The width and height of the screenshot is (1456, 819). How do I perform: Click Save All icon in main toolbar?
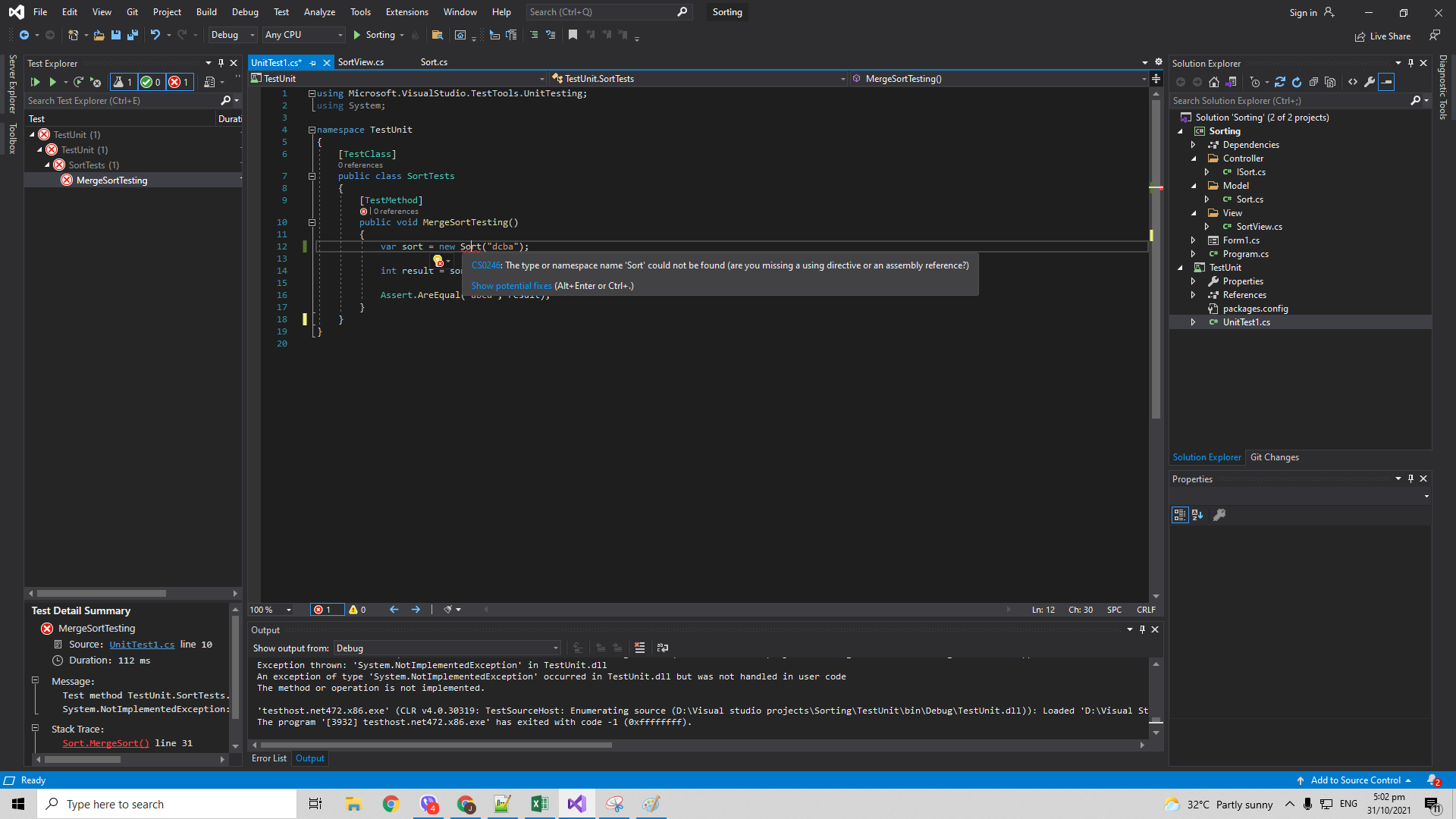coord(133,35)
